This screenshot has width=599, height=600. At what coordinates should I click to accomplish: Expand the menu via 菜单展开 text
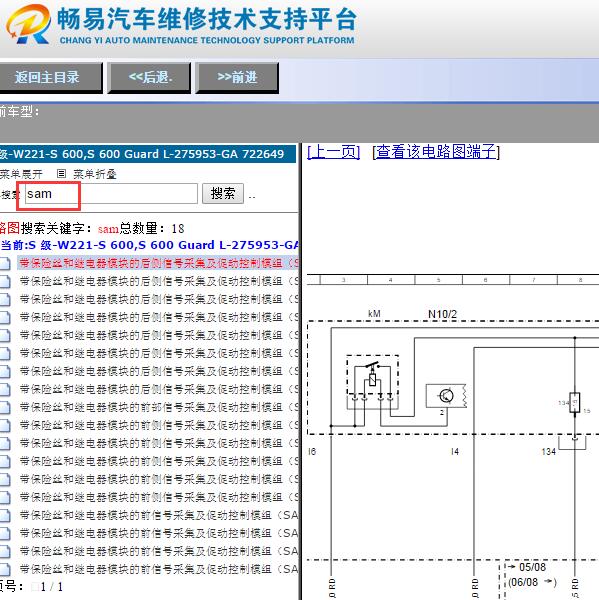click(21, 174)
